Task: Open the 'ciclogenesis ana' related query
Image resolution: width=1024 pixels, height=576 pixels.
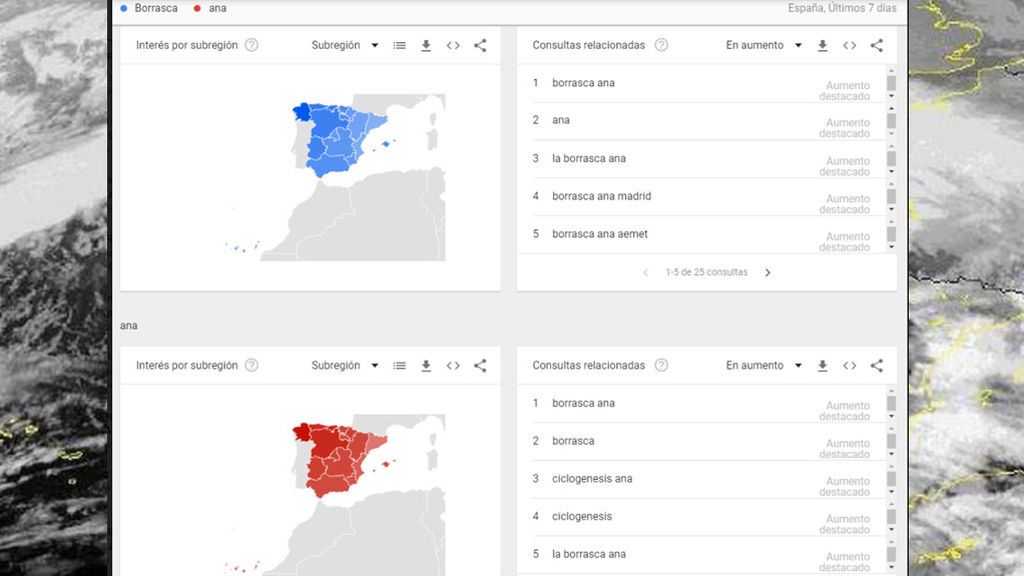Action: [x=592, y=479]
